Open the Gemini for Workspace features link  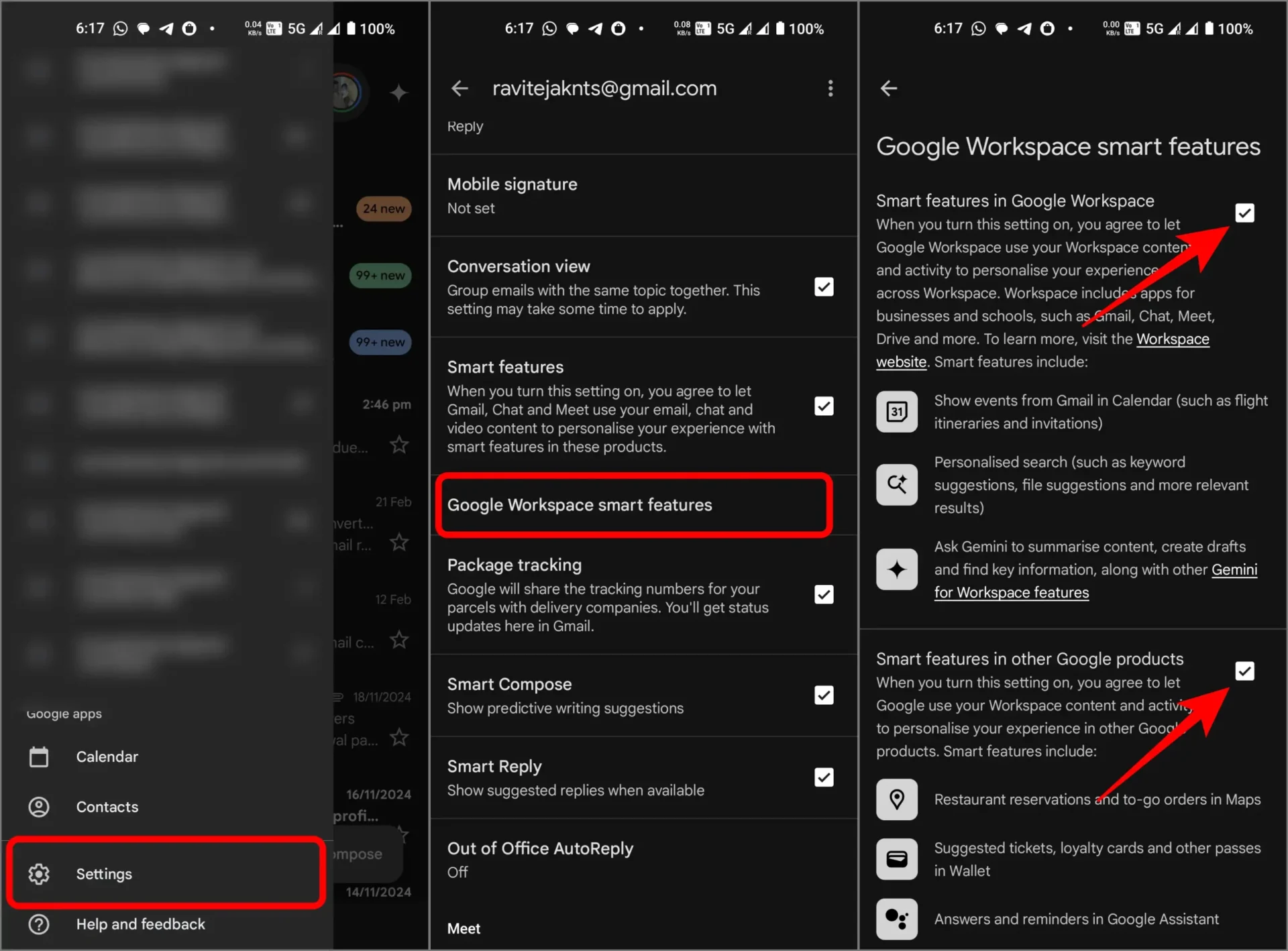pyautogui.click(x=1012, y=592)
